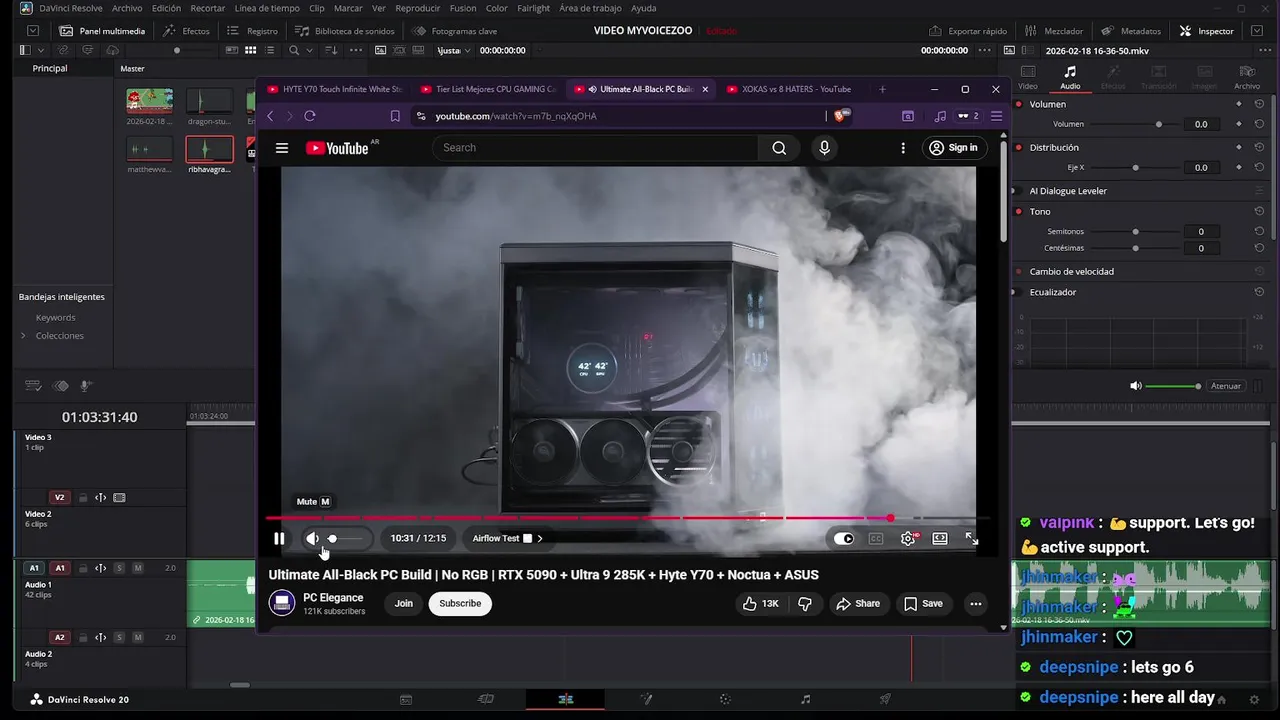Click the Volumen value field 0.0
This screenshot has height=720, width=1280.
coord(1201,124)
